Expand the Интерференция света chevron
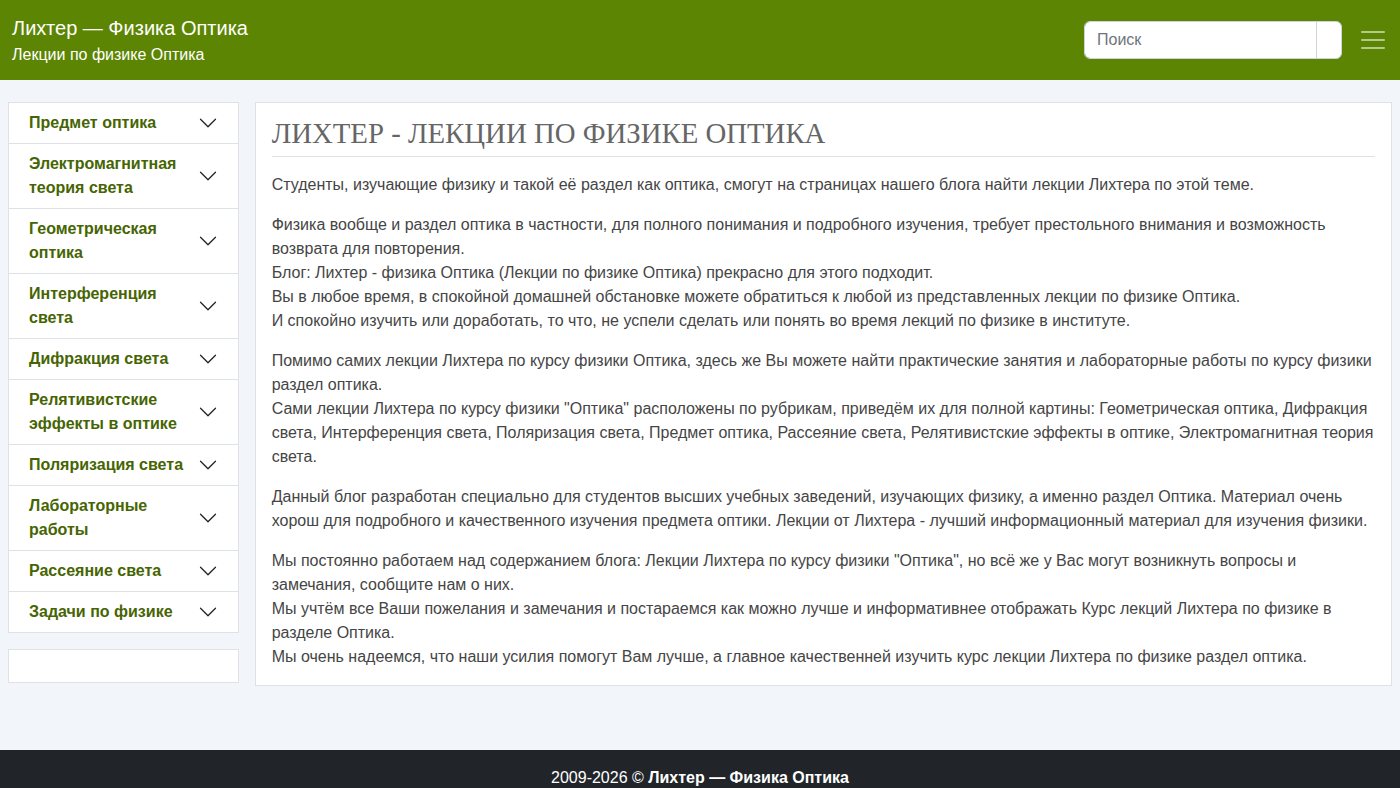 pyautogui.click(x=208, y=306)
